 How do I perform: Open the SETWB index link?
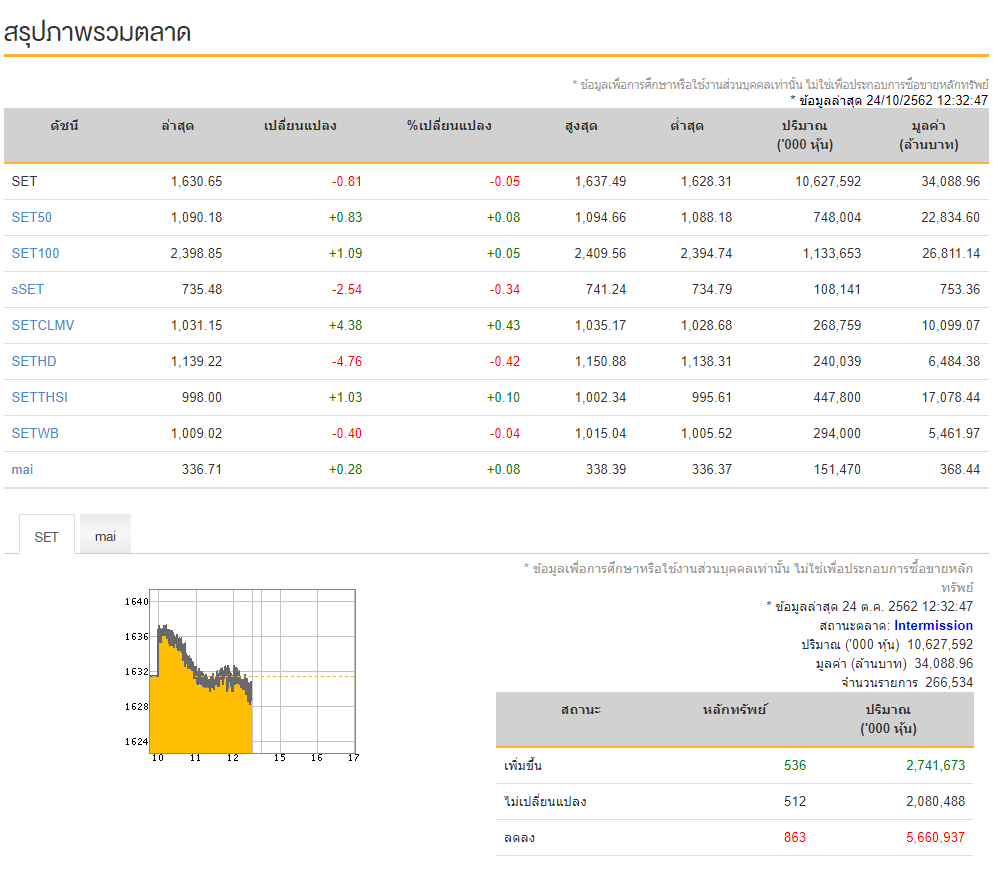(x=35, y=434)
